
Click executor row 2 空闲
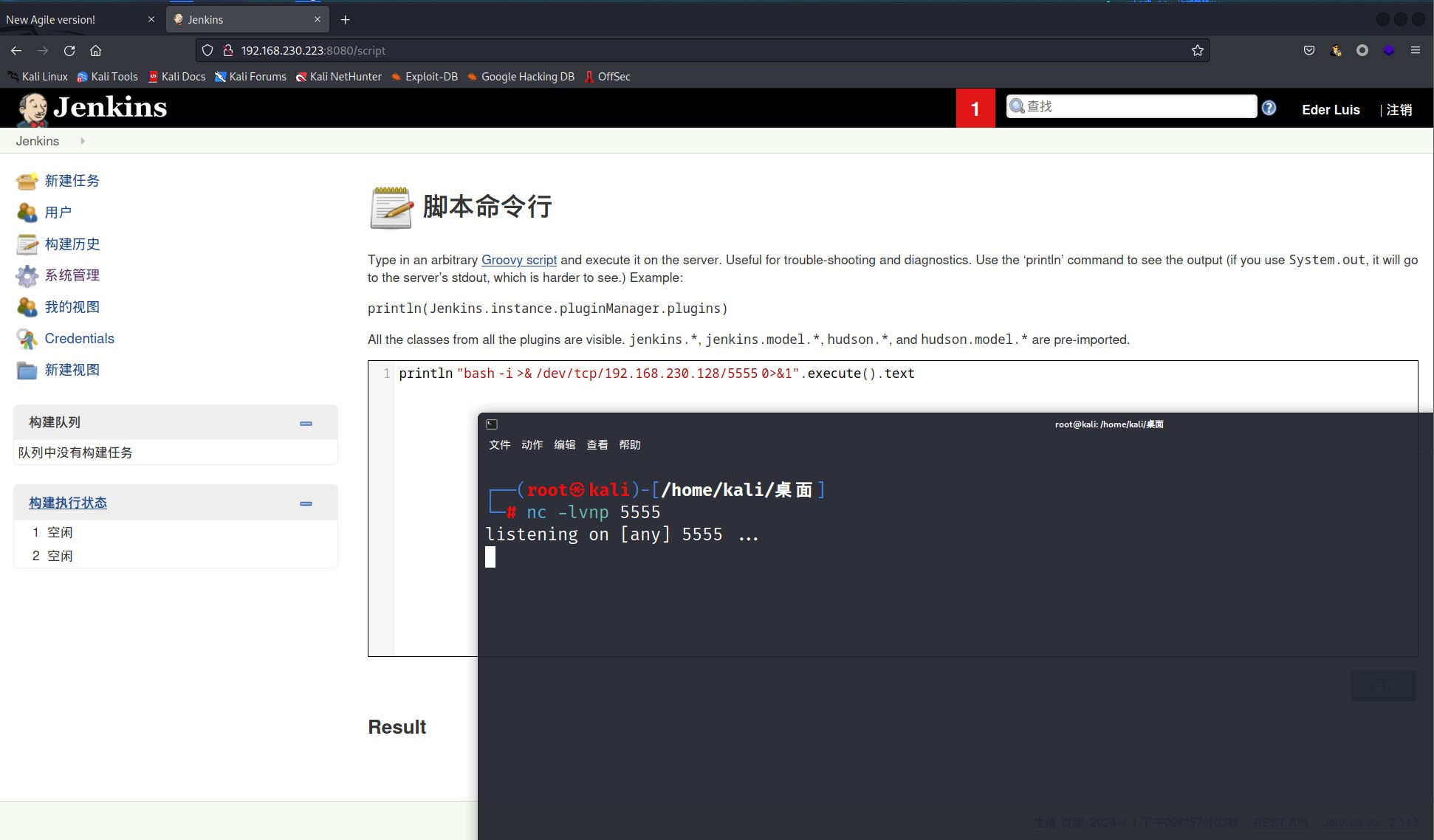click(176, 556)
